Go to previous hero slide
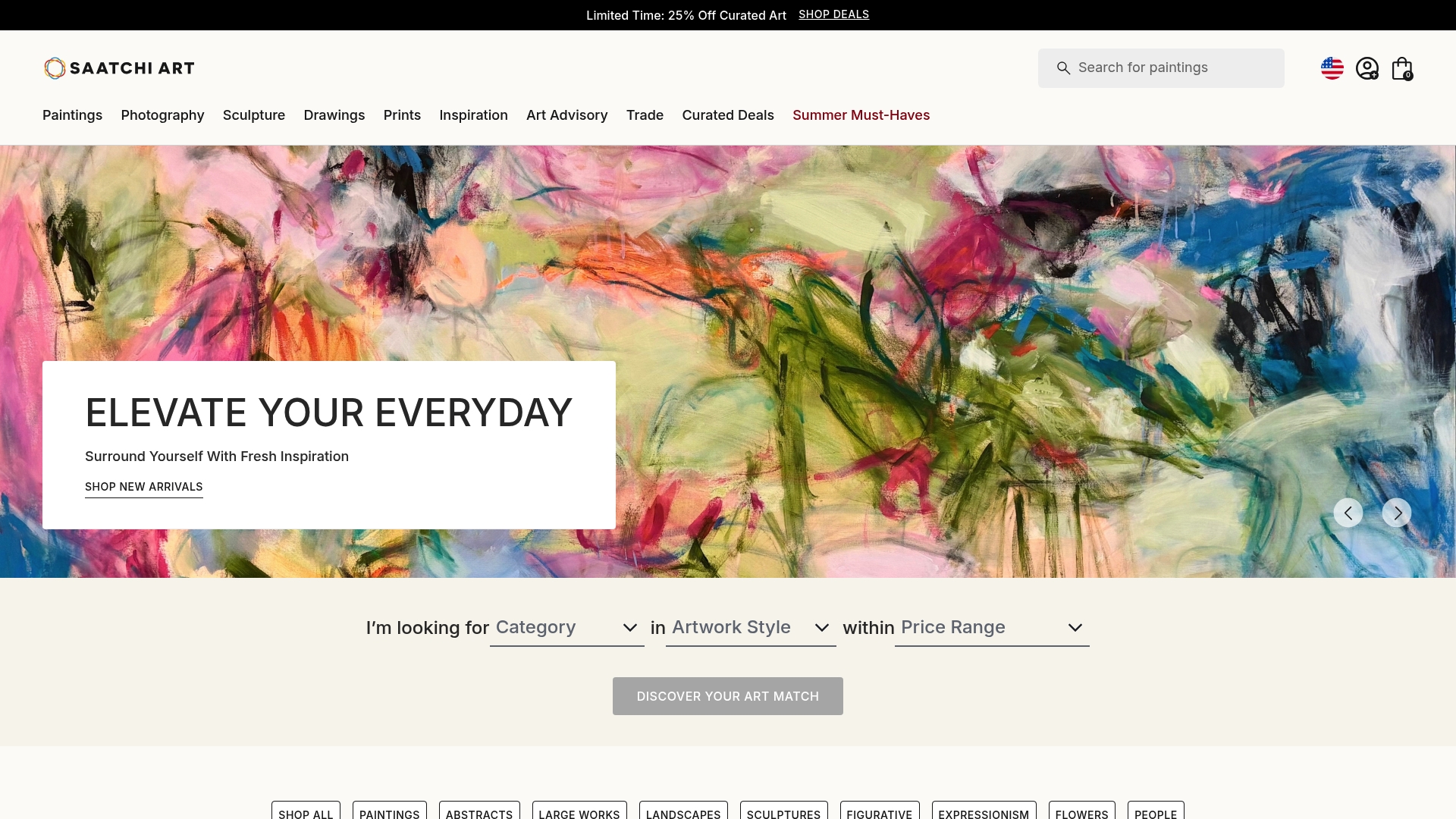Screen dimensions: 1456x819 (1348, 513)
